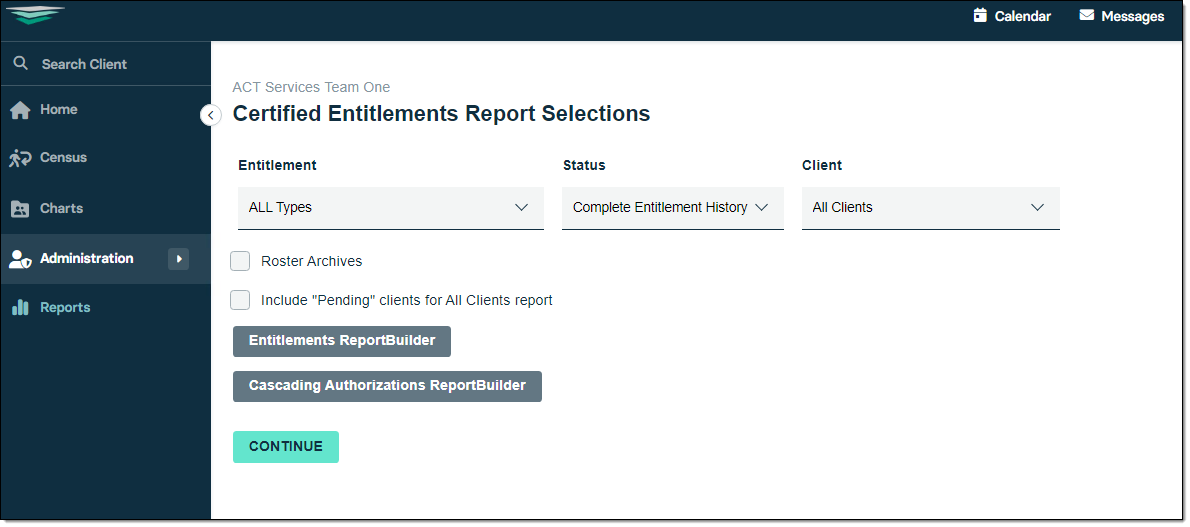Click the Entitlements ReportBuilder button
Viewport: 1190px width, 527px height.
tap(342, 341)
